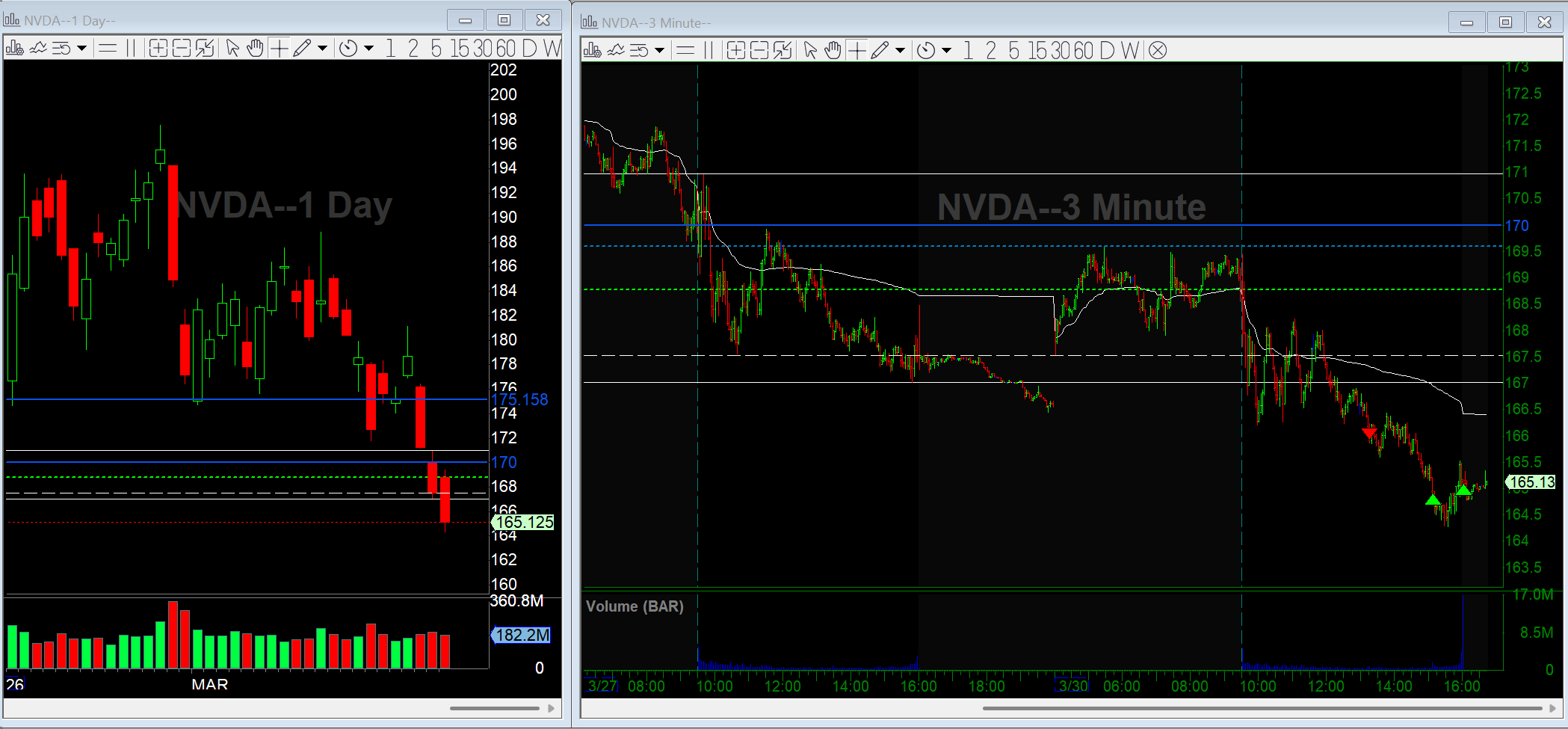Select the pencil draw tool in the 1 Day toolbar
This screenshot has width=1568, height=729.
coord(302,49)
